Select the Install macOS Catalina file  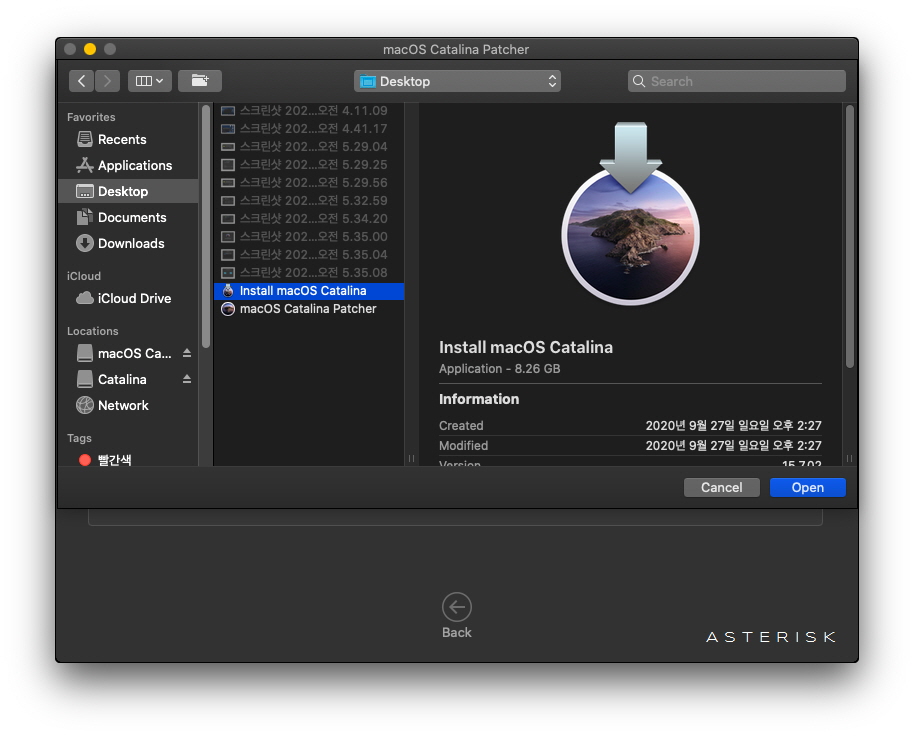click(309, 291)
